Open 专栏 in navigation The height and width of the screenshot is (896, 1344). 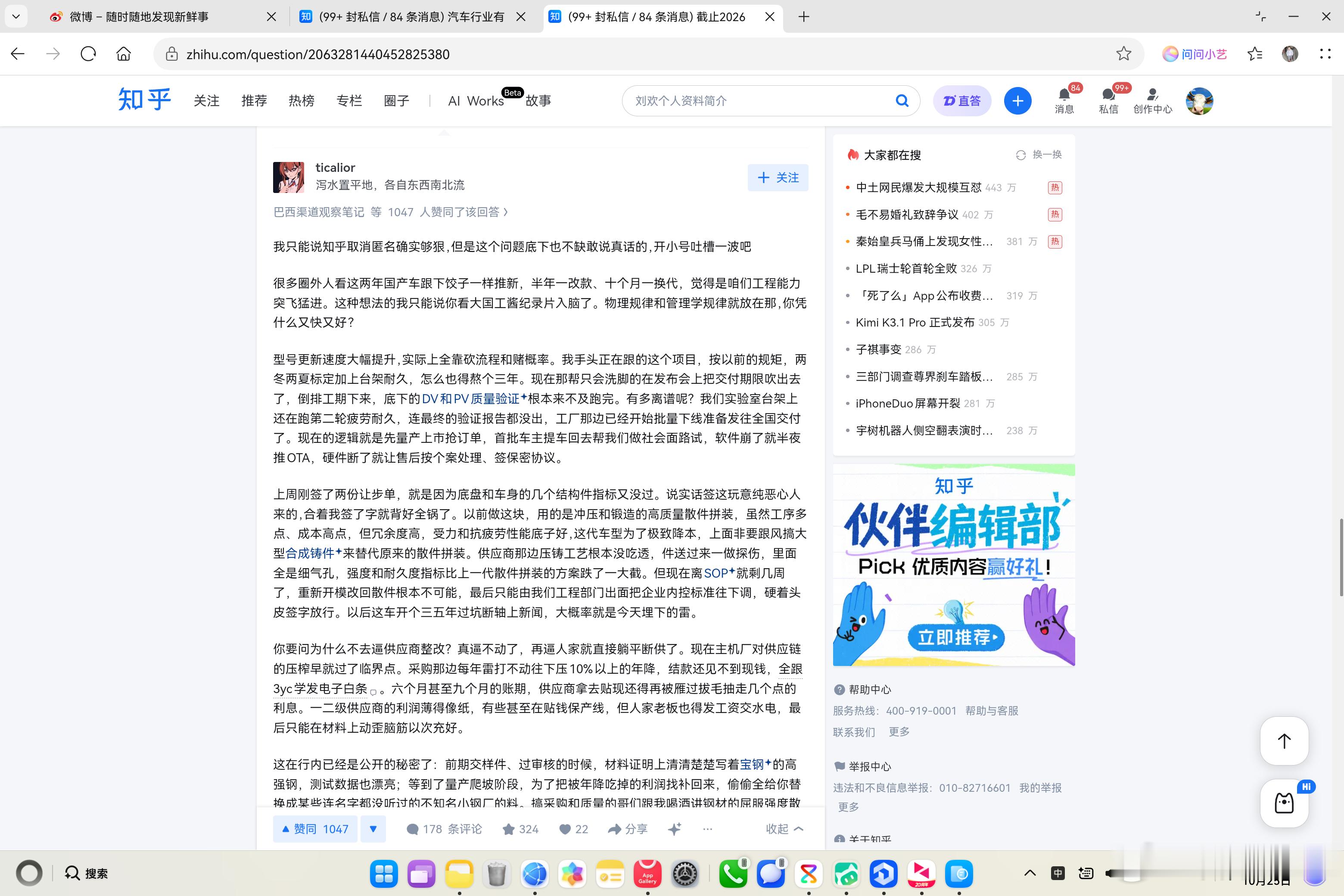[349, 100]
